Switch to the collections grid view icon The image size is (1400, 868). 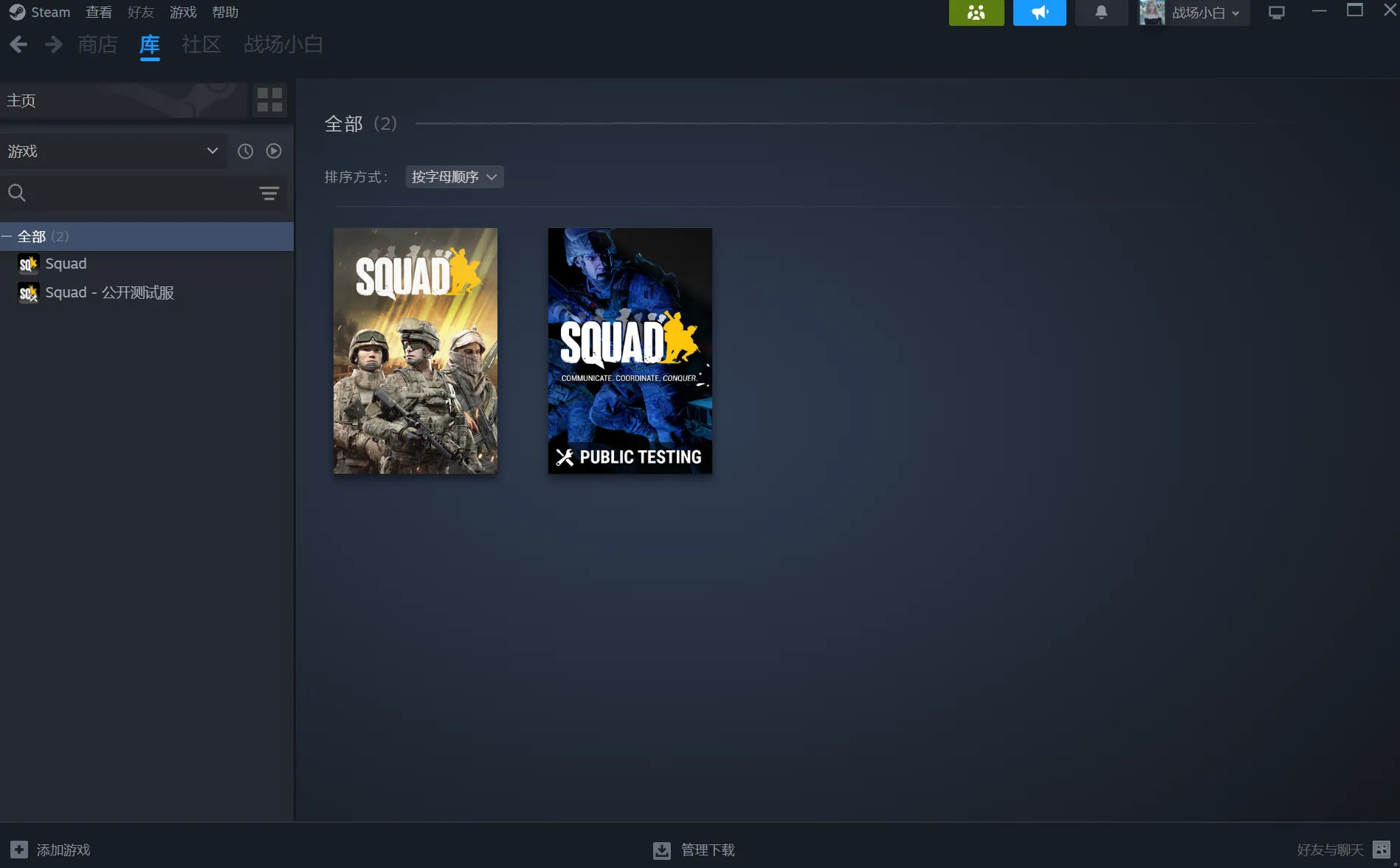[x=269, y=100]
